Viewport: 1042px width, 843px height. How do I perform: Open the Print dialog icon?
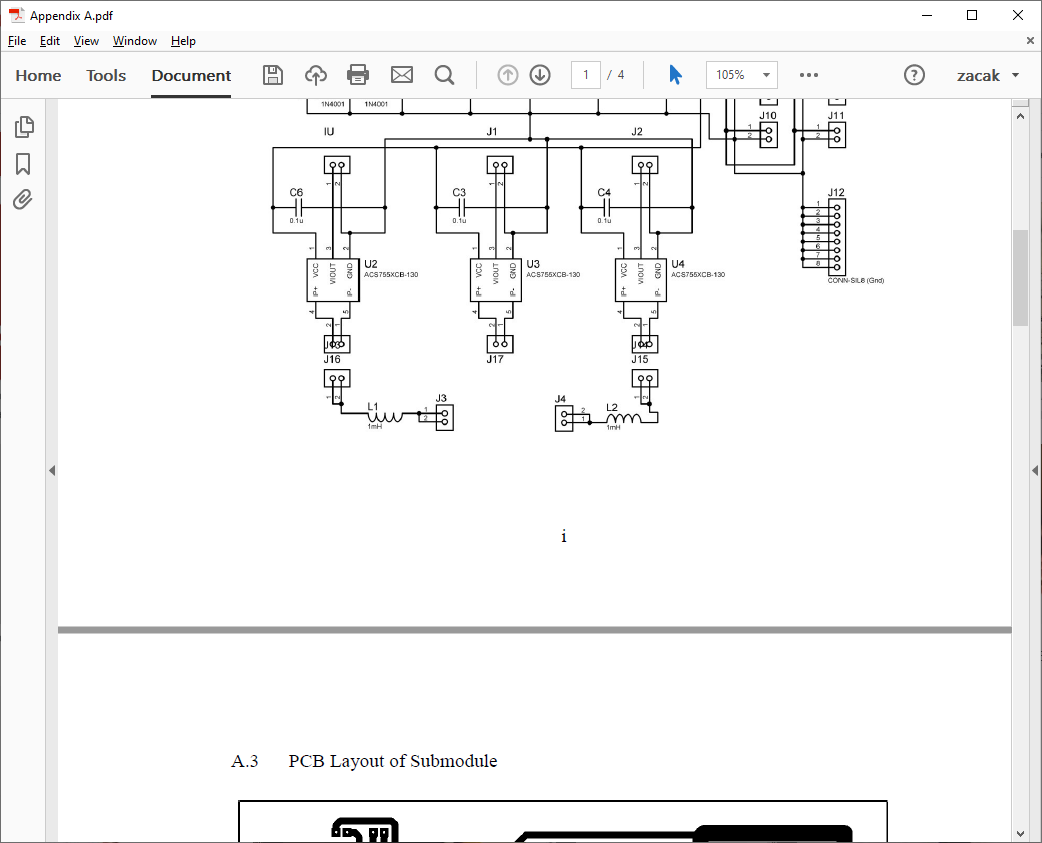pyautogui.click(x=358, y=74)
